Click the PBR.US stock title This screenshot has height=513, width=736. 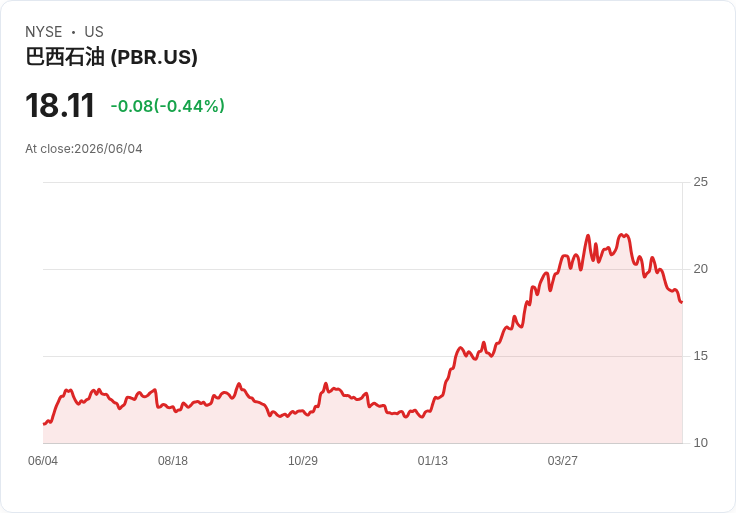111,57
